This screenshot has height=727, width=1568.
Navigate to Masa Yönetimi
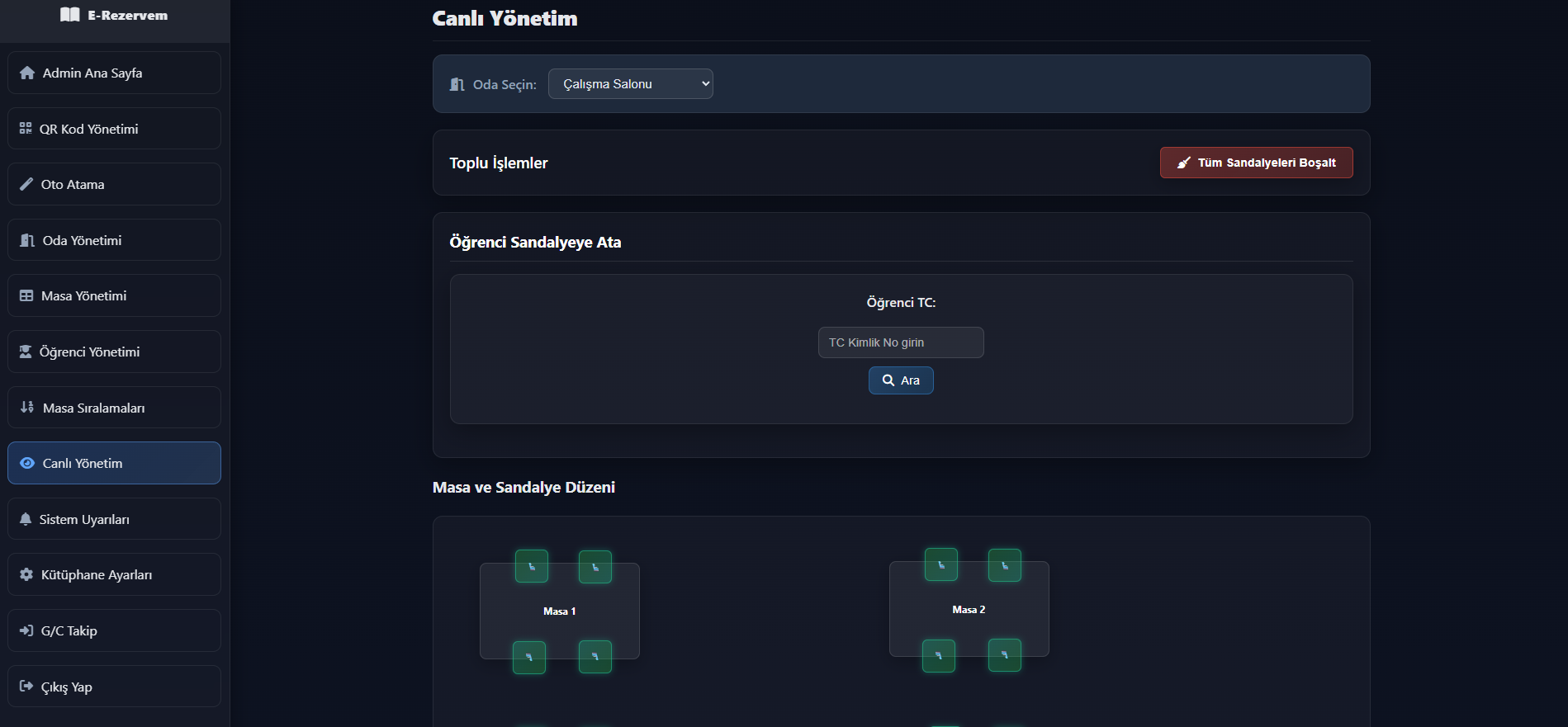[114, 295]
